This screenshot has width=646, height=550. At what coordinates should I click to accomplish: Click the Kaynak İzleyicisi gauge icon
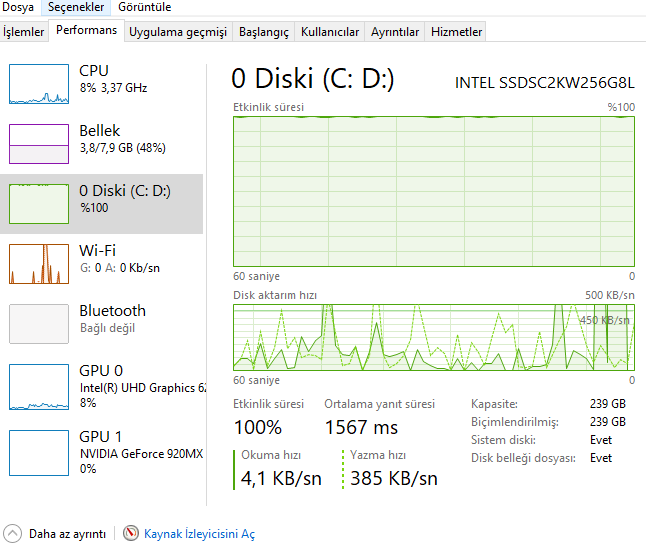coord(131,534)
